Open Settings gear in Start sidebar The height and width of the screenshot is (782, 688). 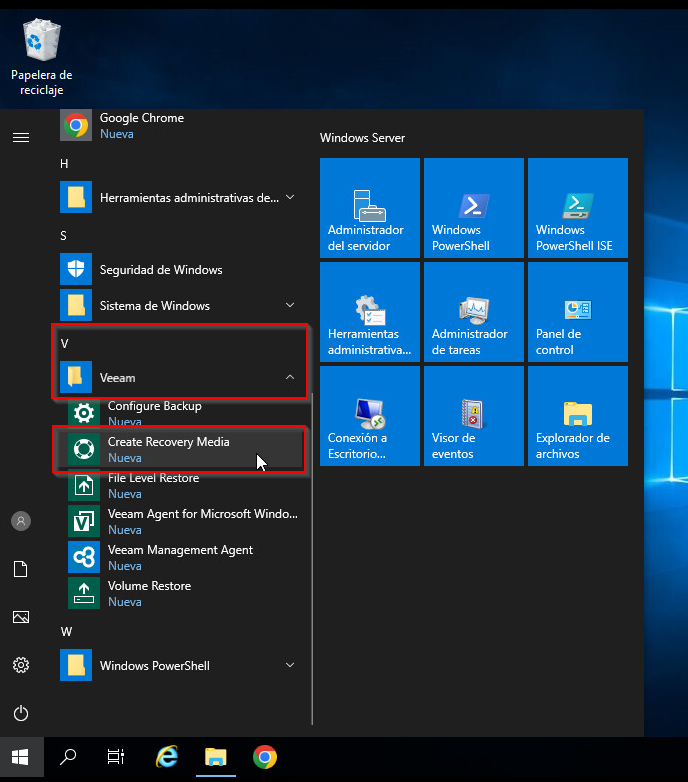click(x=21, y=665)
